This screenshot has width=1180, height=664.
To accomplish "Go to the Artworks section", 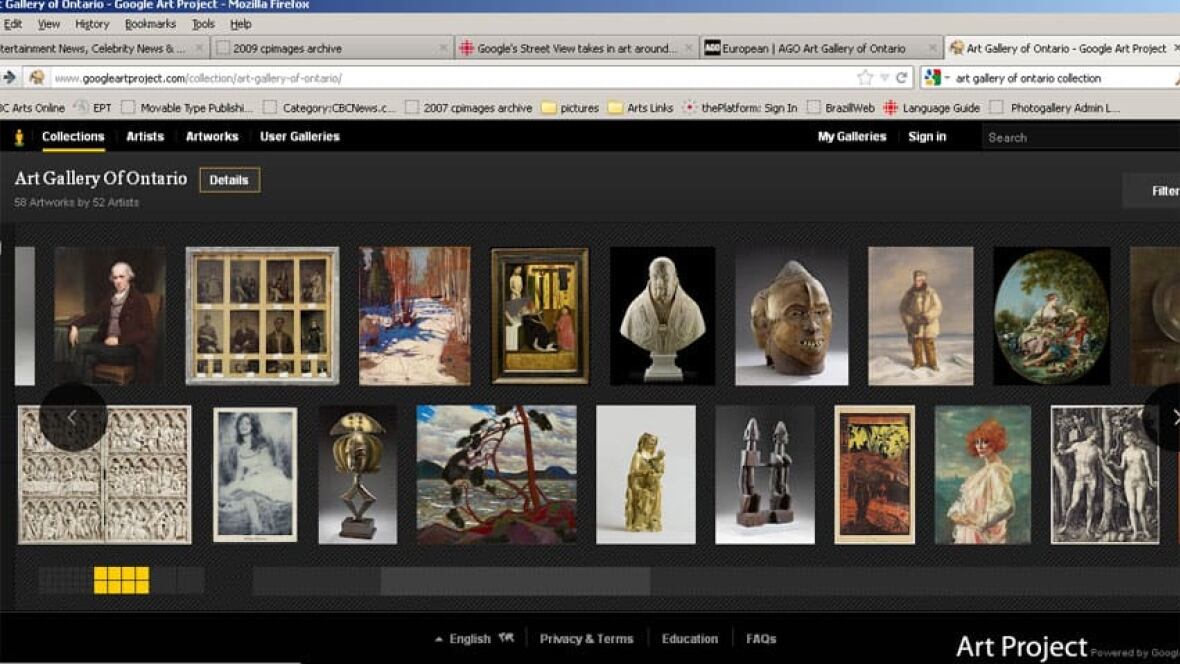I will pyautogui.click(x=212, y=137).
